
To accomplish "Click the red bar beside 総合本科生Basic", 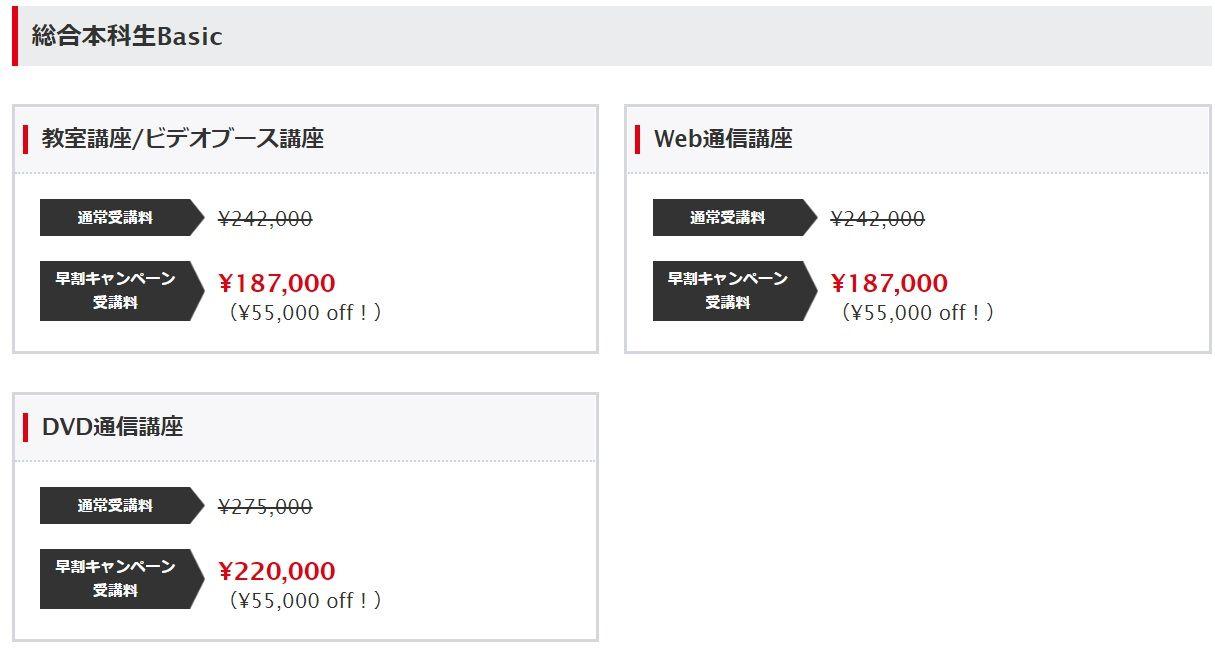I will pyautogui.click(x=15, y=36).
